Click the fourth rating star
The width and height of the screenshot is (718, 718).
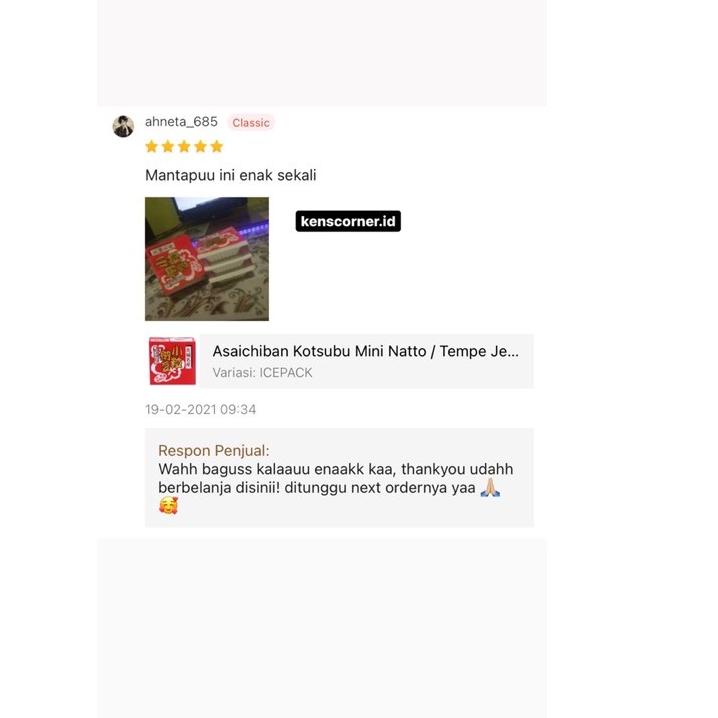pos(201,147)
